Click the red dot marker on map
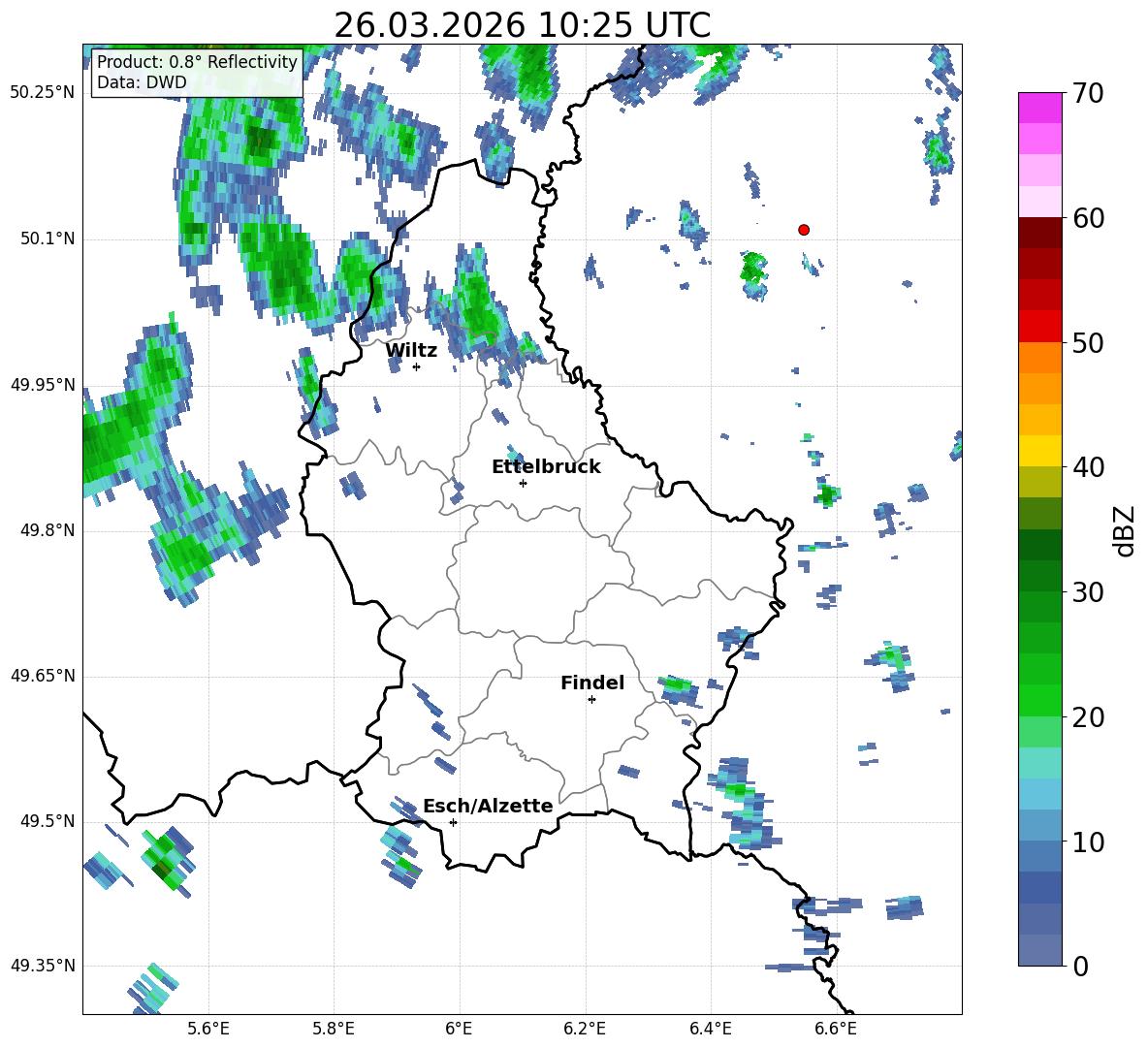1148x1048 pixels. (x=803, y=230)
